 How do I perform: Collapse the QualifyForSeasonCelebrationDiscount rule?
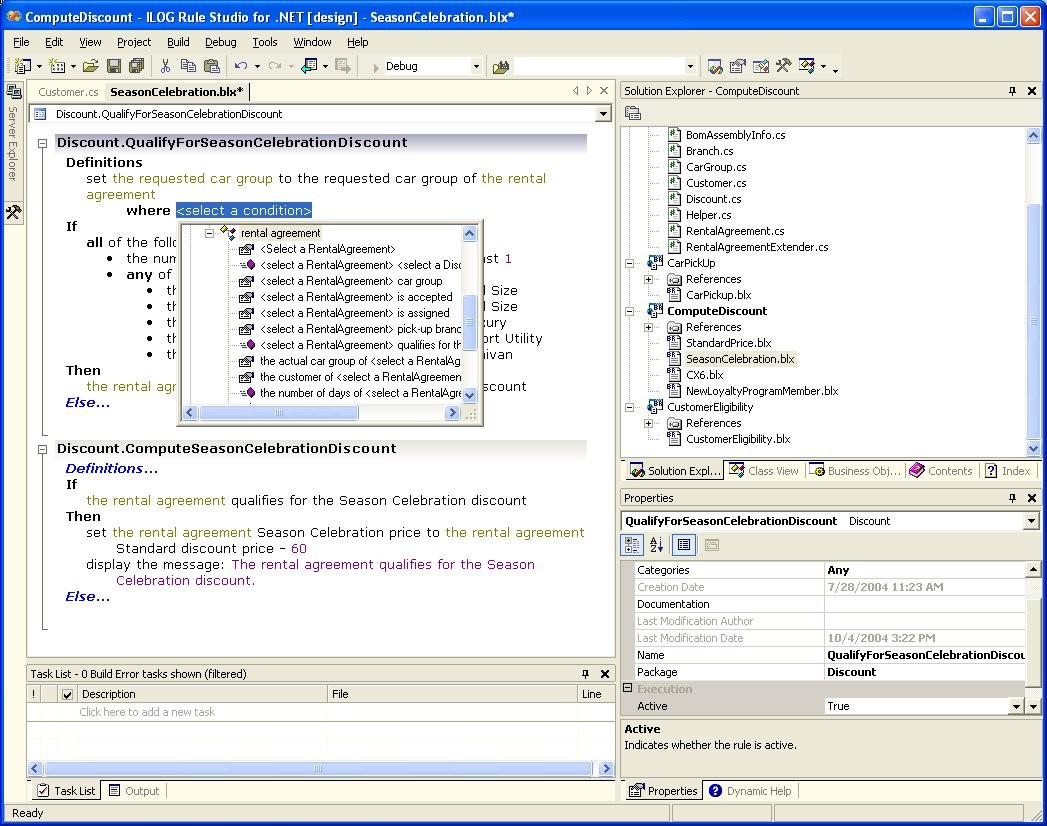click(42, 143)
